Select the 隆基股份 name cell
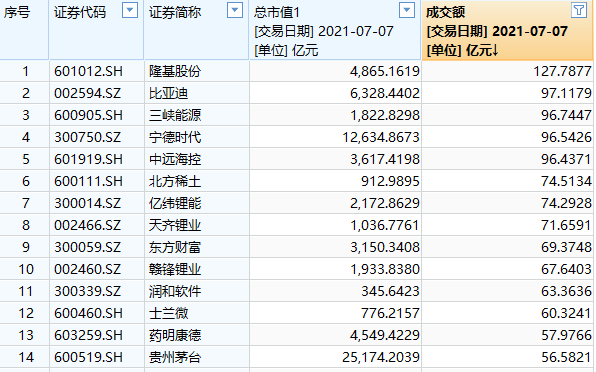The image size is (596, 372). tap(197, 71)
